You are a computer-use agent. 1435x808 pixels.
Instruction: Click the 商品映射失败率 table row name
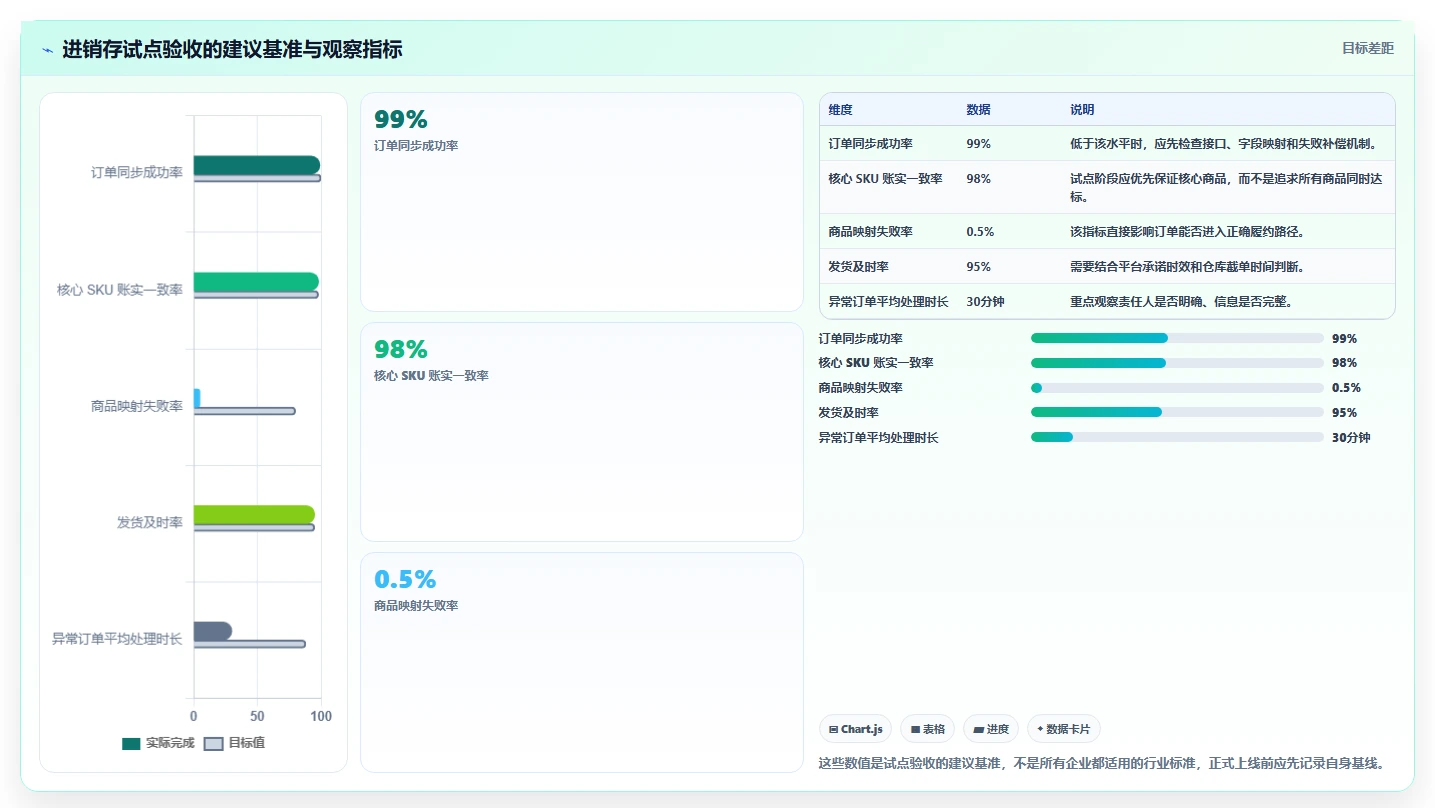pyautogui.click(x=871, y=232)
